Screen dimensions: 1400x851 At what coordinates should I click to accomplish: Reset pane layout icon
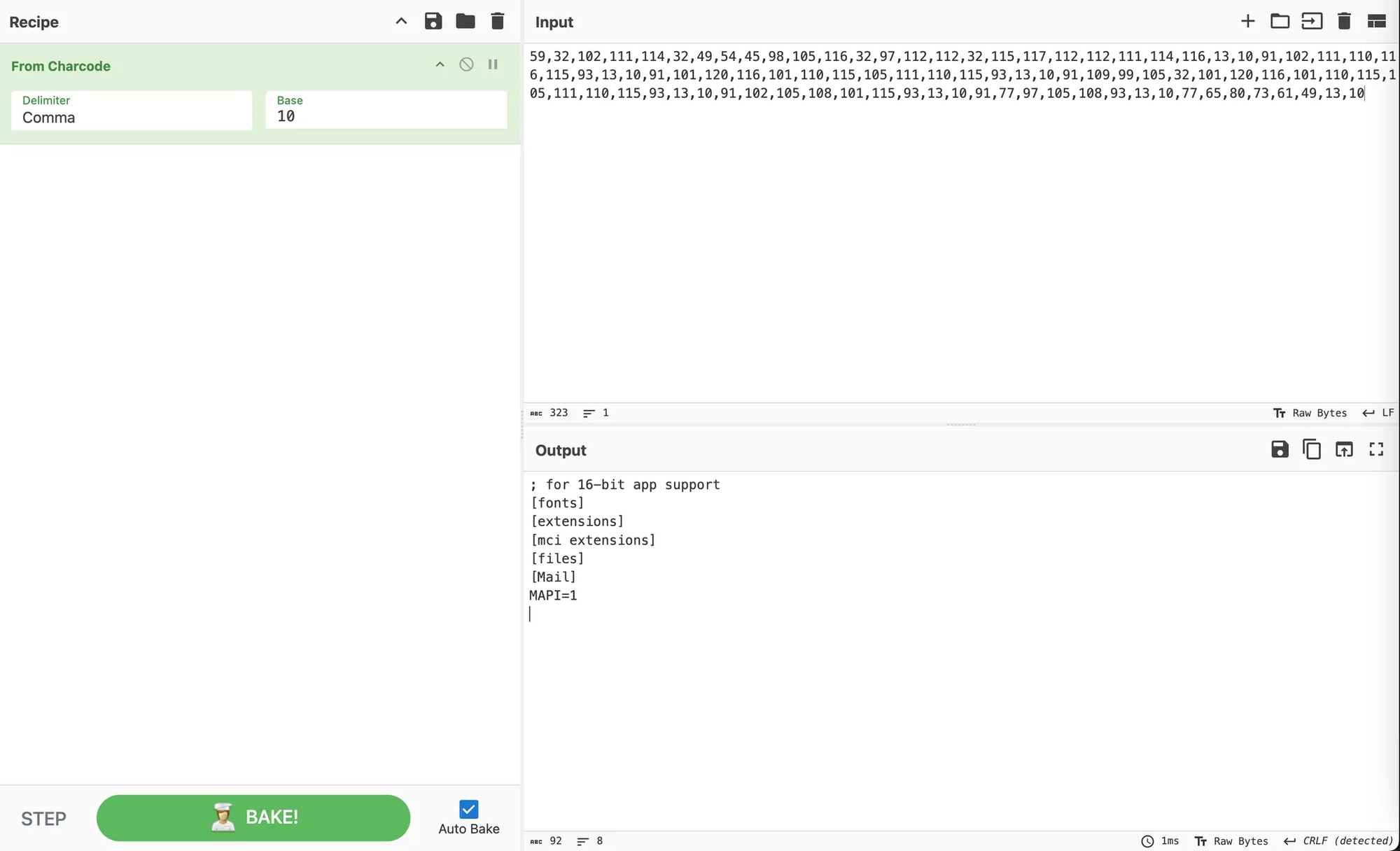coord(1376,21)
